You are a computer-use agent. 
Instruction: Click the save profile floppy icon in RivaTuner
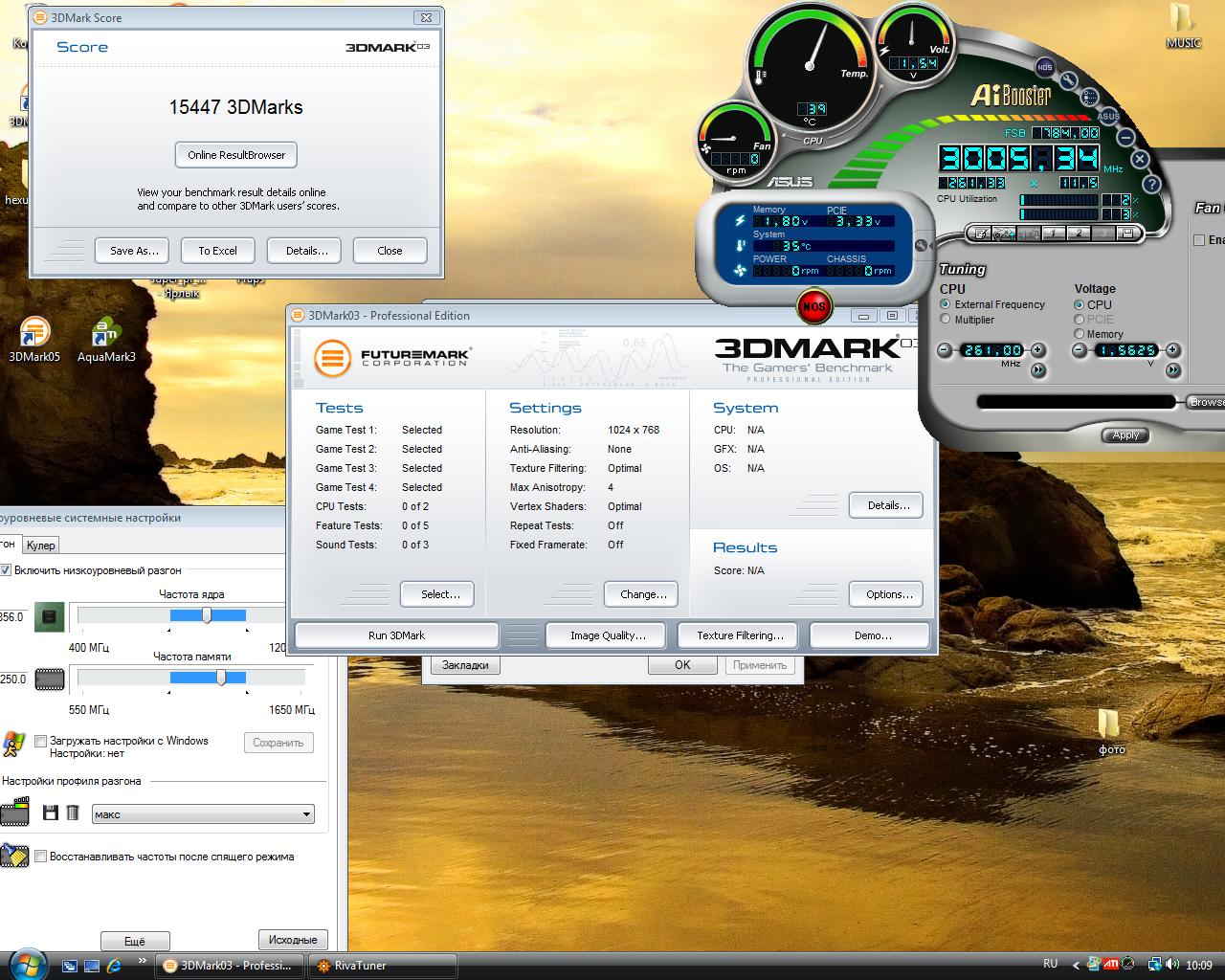51,813
